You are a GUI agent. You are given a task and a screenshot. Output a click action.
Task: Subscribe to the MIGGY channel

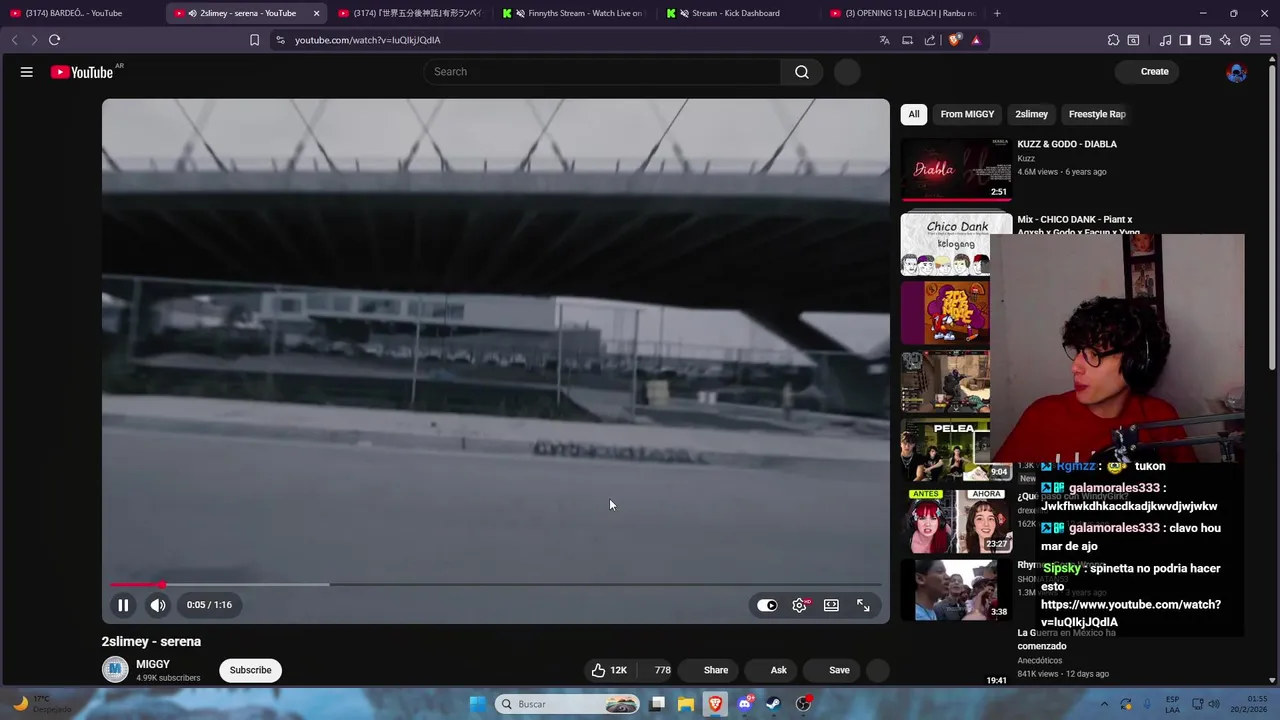pos(250,670)
